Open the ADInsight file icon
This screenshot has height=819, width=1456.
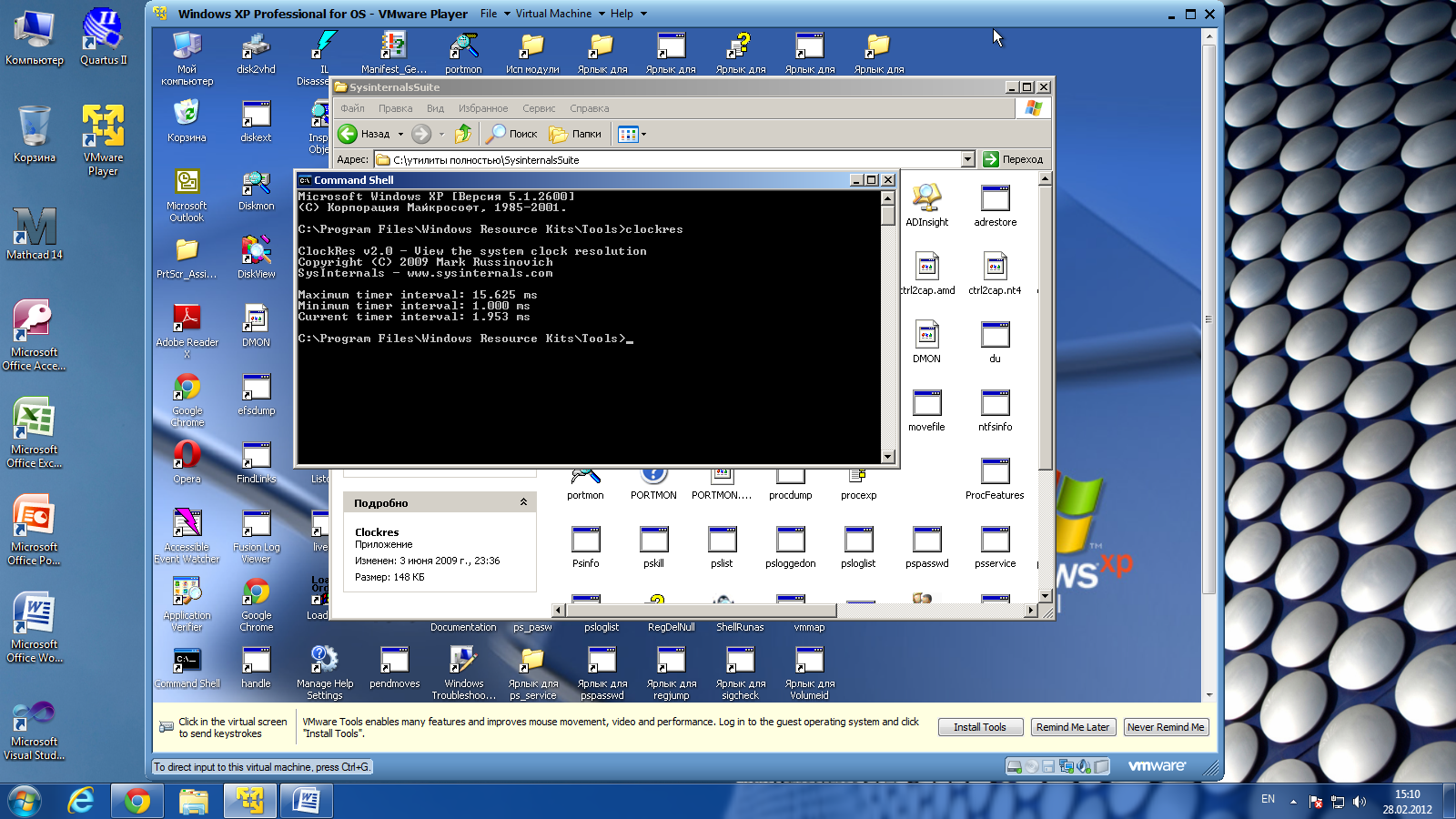[x=926, y=204]
